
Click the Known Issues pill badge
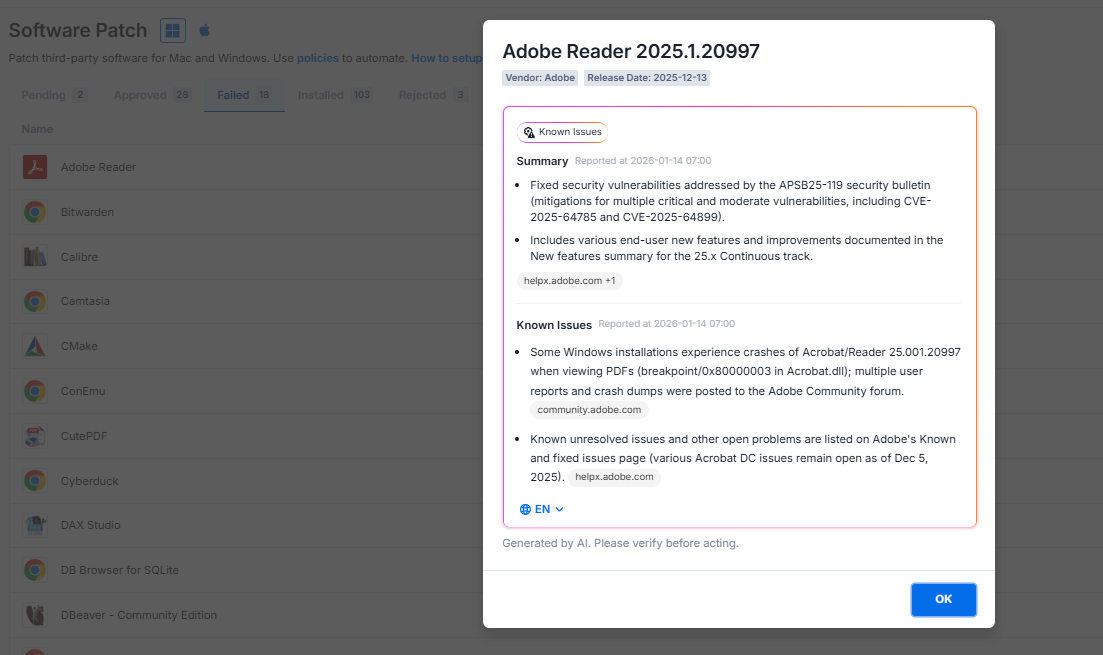[x=563, y=132]
